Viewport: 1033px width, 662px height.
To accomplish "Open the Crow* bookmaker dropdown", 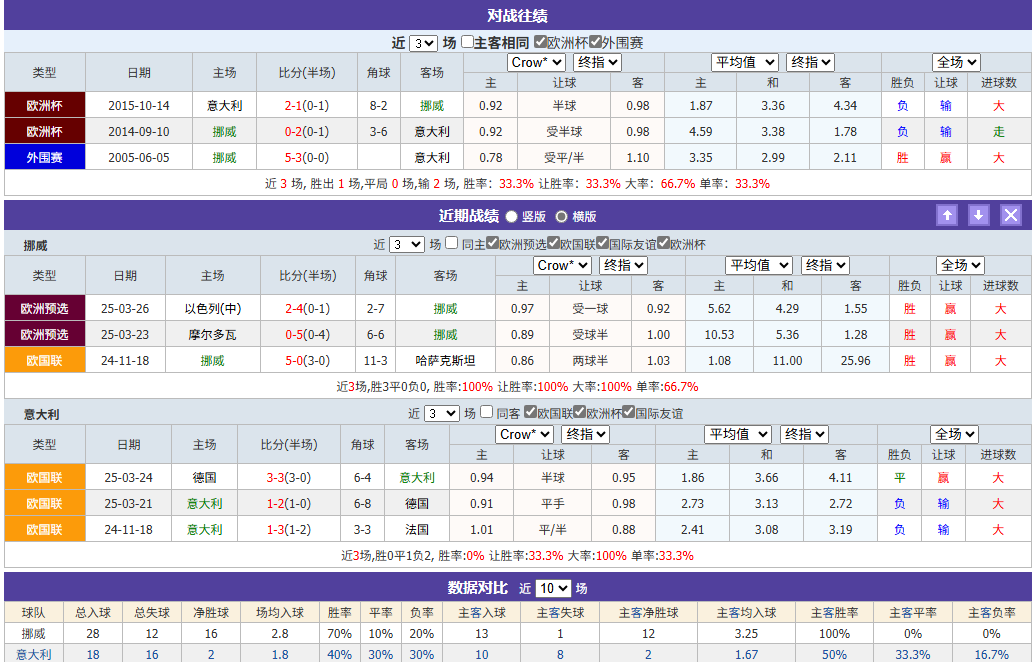I will (536, 62).
